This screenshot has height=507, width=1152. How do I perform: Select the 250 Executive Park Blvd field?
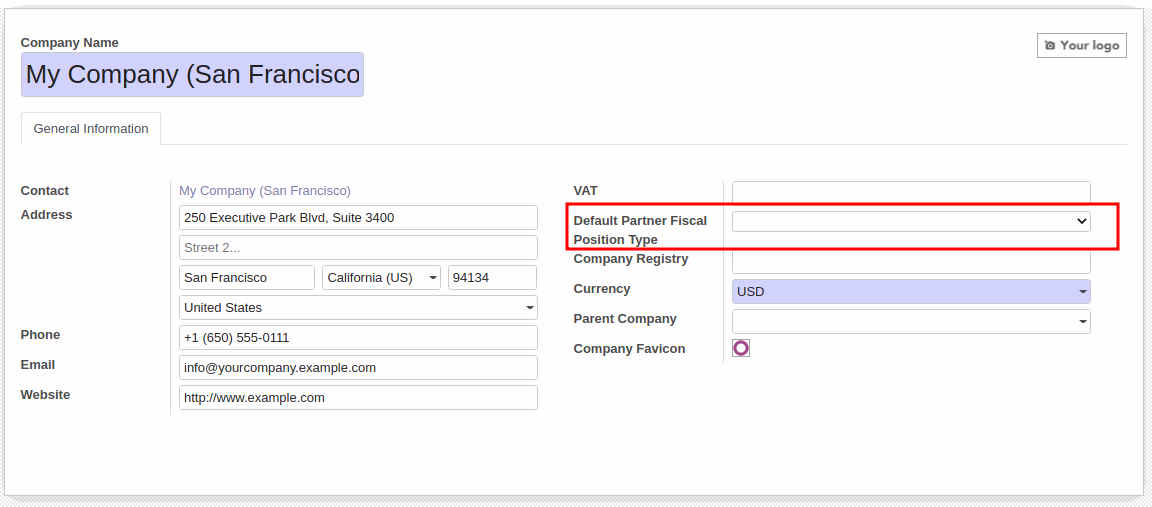358,218
